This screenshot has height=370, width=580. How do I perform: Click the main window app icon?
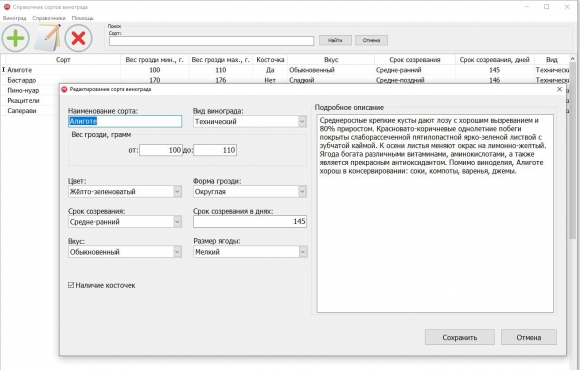tap(6, 7)
